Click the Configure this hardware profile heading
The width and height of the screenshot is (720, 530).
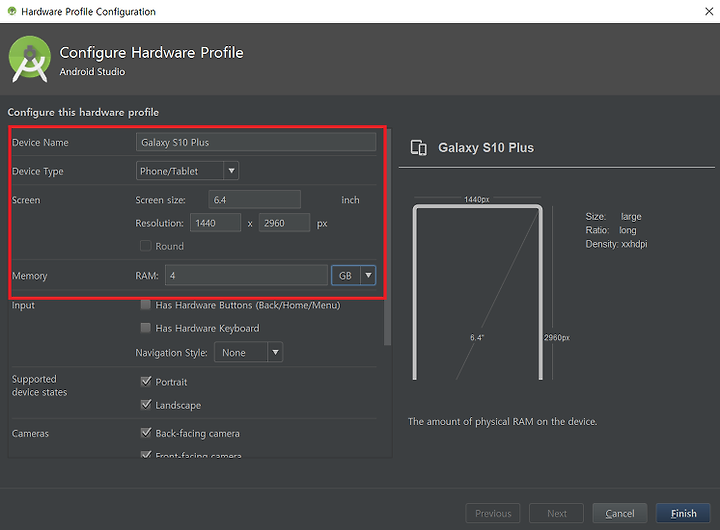(x=83, y=113)
